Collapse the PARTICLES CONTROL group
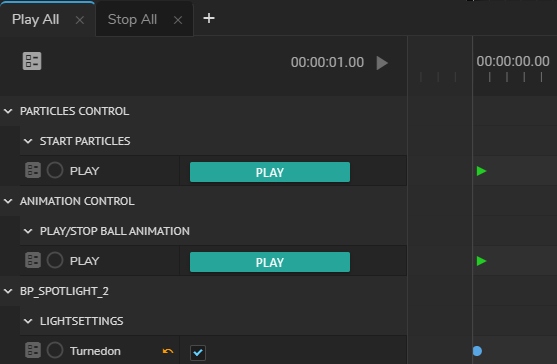557x364 pixels. point(8,111)
